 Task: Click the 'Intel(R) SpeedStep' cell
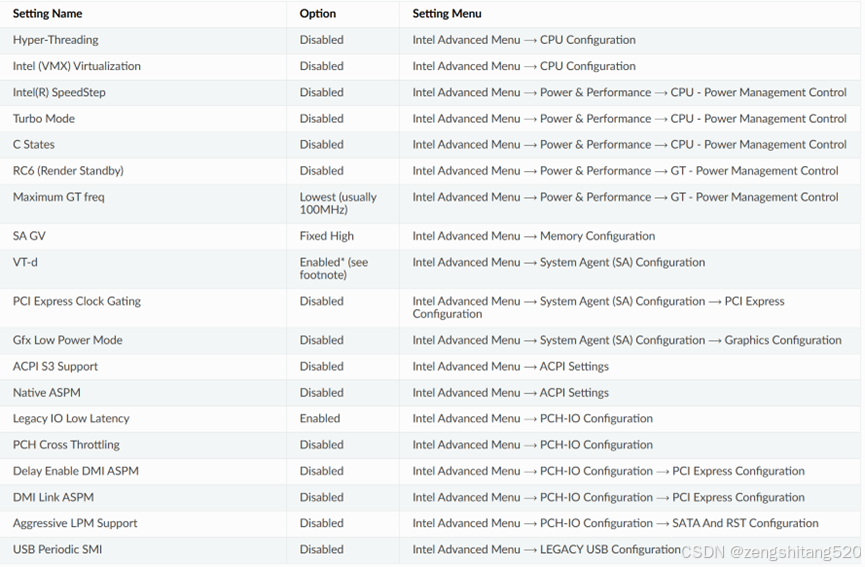click(x=59, y=93)
